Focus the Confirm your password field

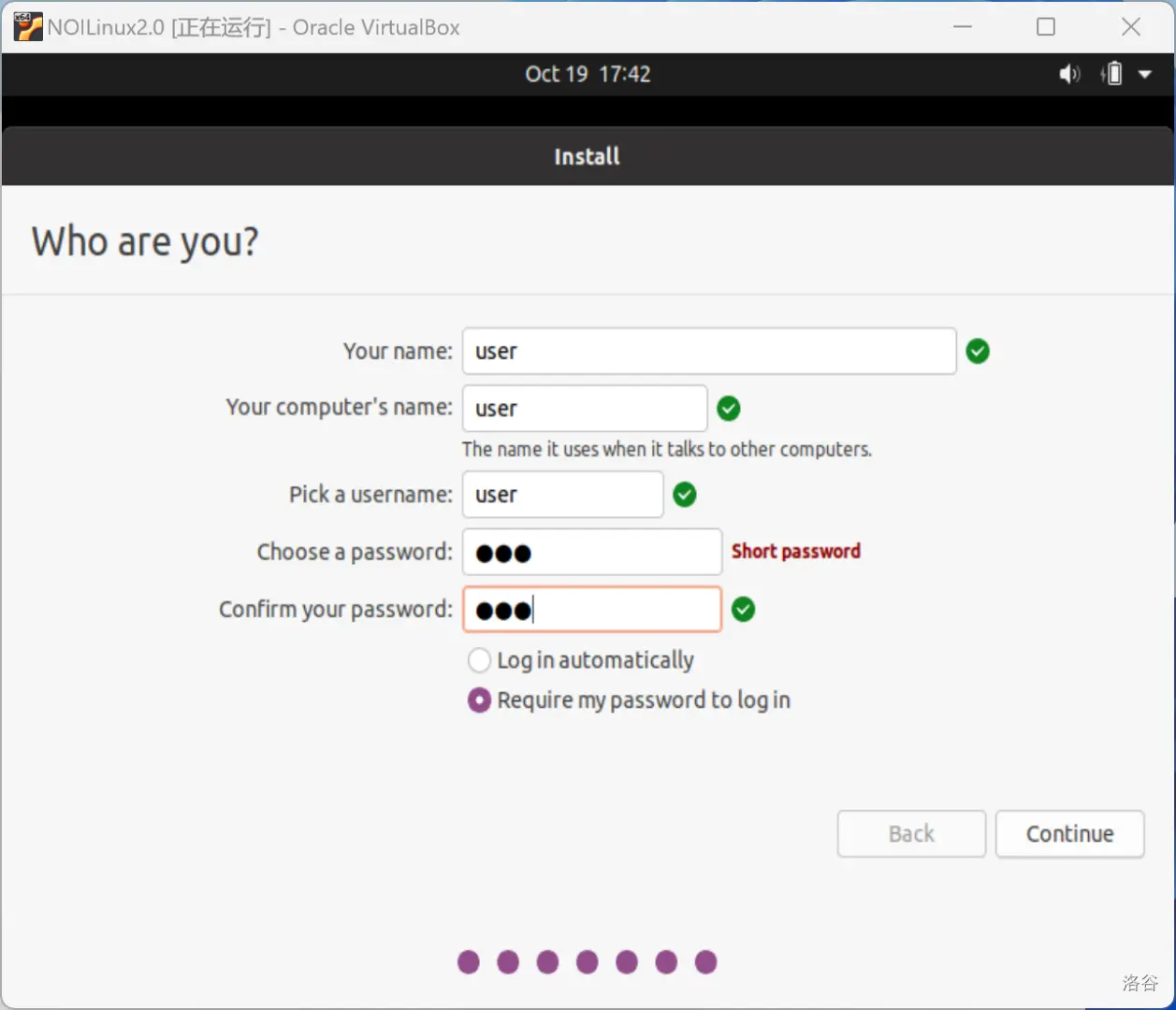click(x=591, y=610)
